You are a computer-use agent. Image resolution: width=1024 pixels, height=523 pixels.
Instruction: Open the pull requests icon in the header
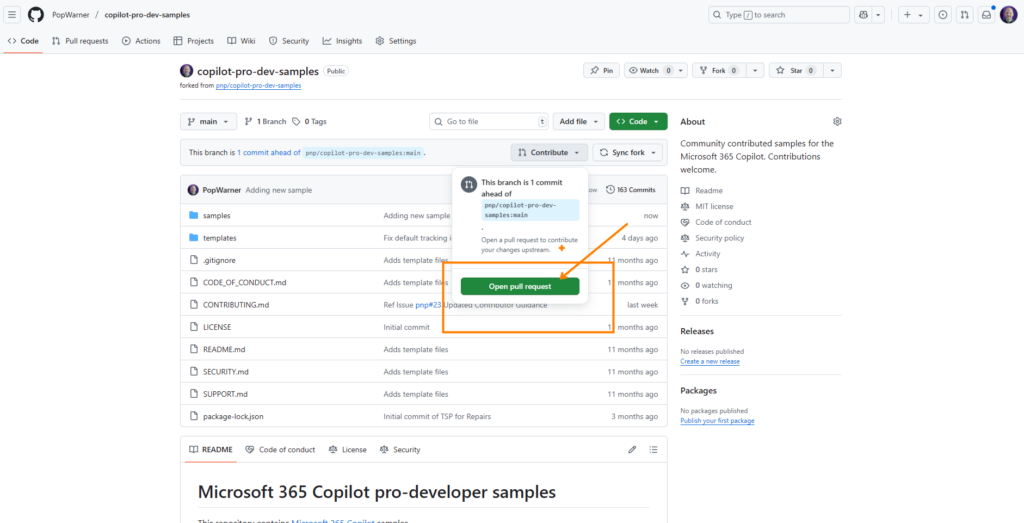(x=965, y=15)
